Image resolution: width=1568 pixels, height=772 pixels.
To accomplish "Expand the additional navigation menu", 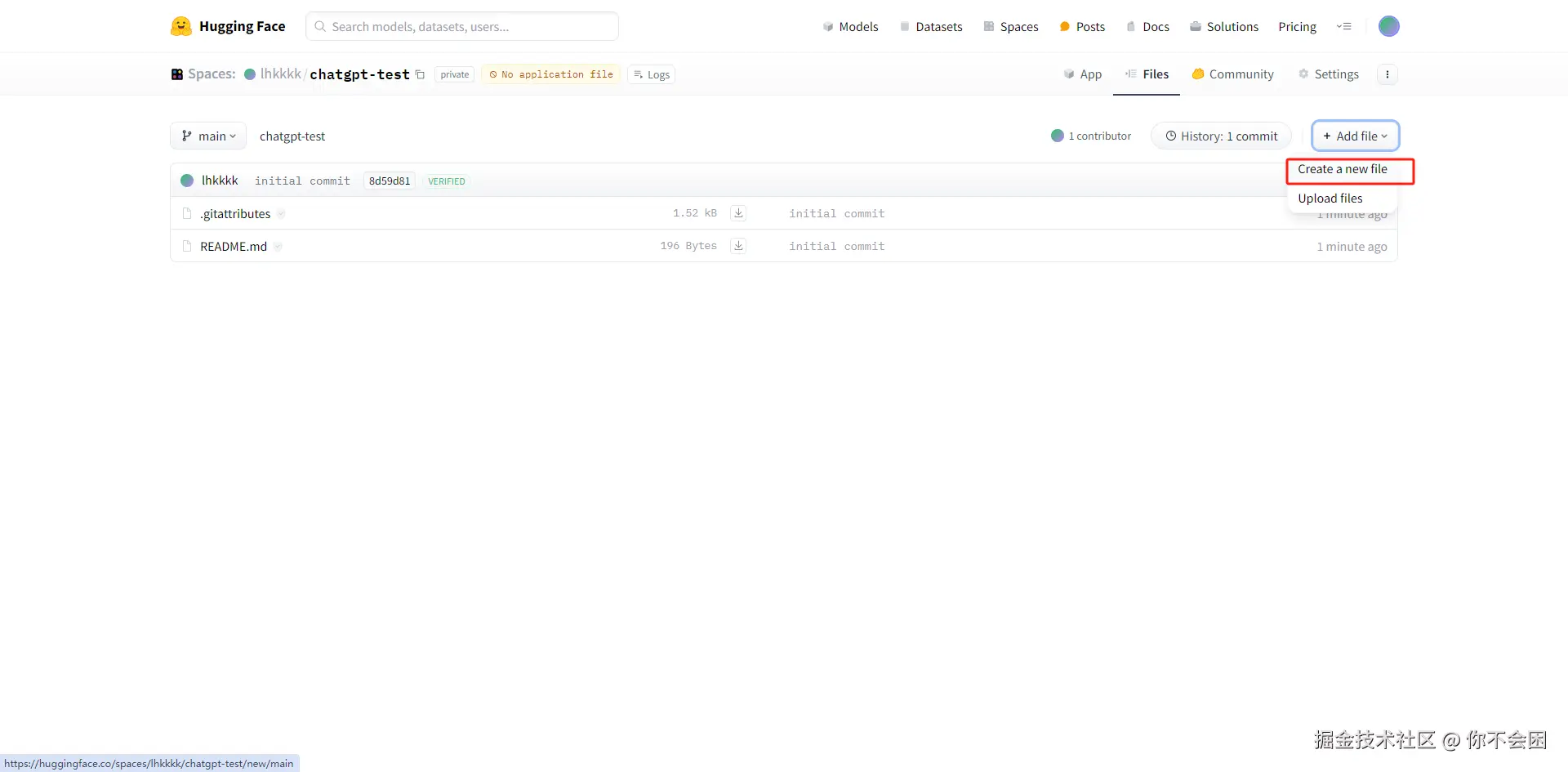I will 1343,26.
